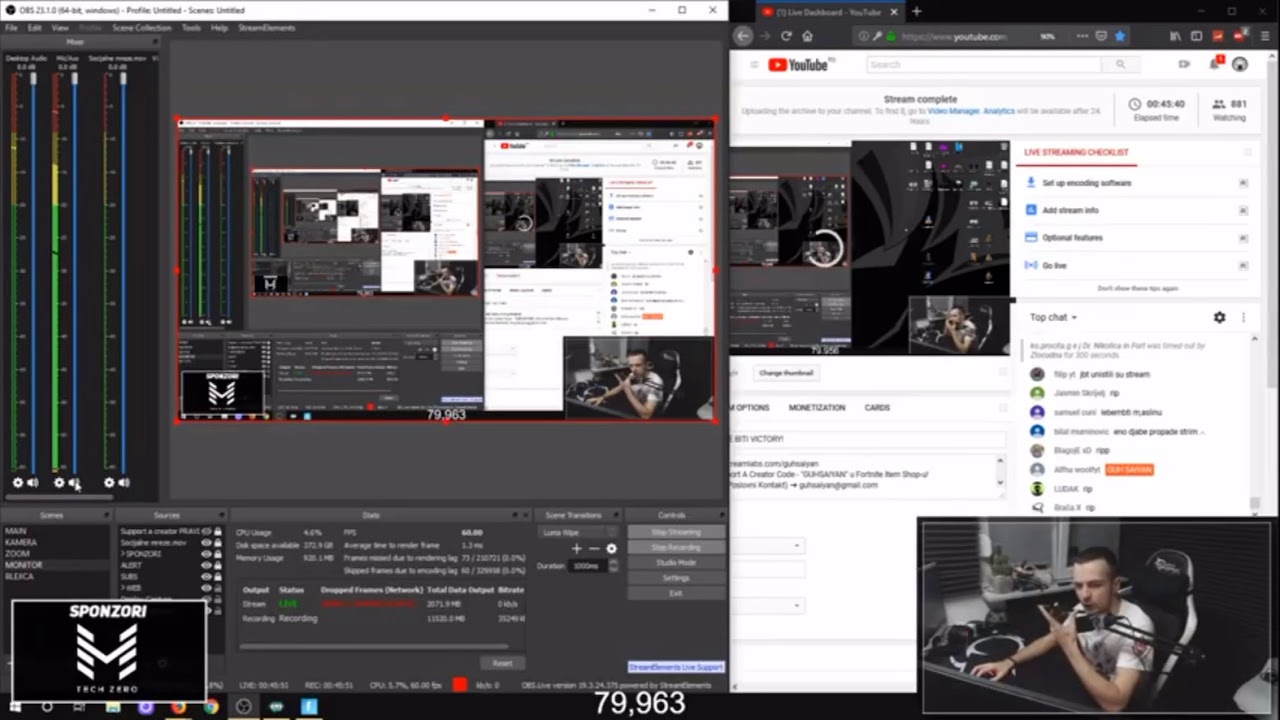Expand Go live checklist step

(1243, 266)
